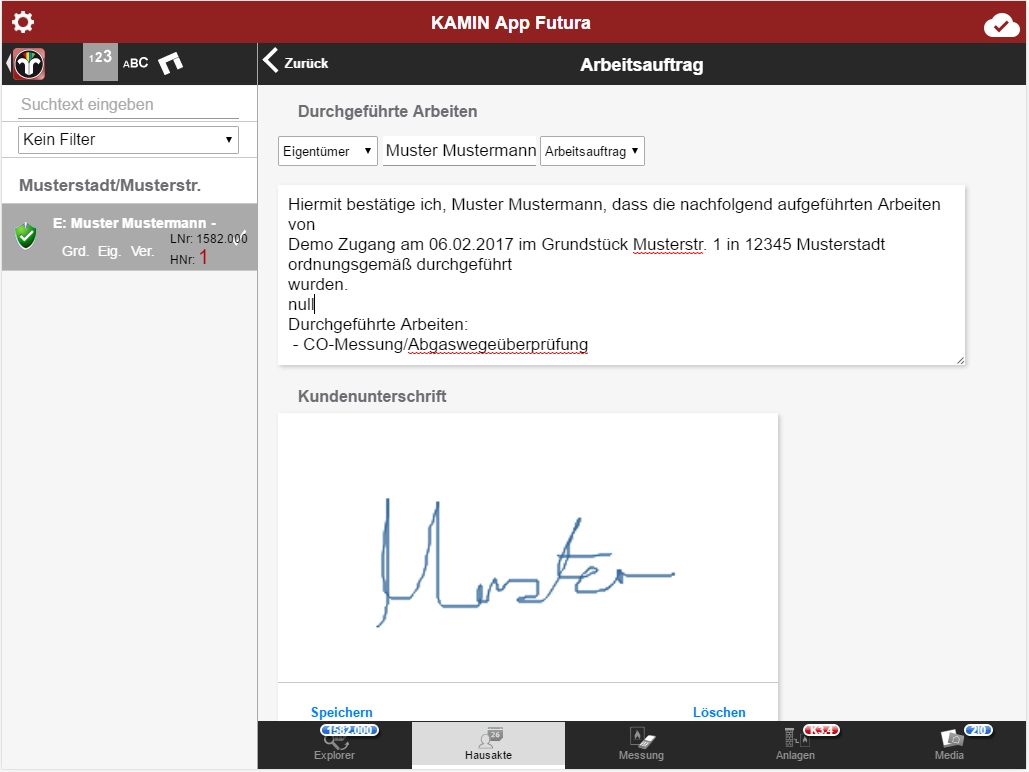
Task: Switch to alphabetical ABC sorting
Action: (136, 63)
